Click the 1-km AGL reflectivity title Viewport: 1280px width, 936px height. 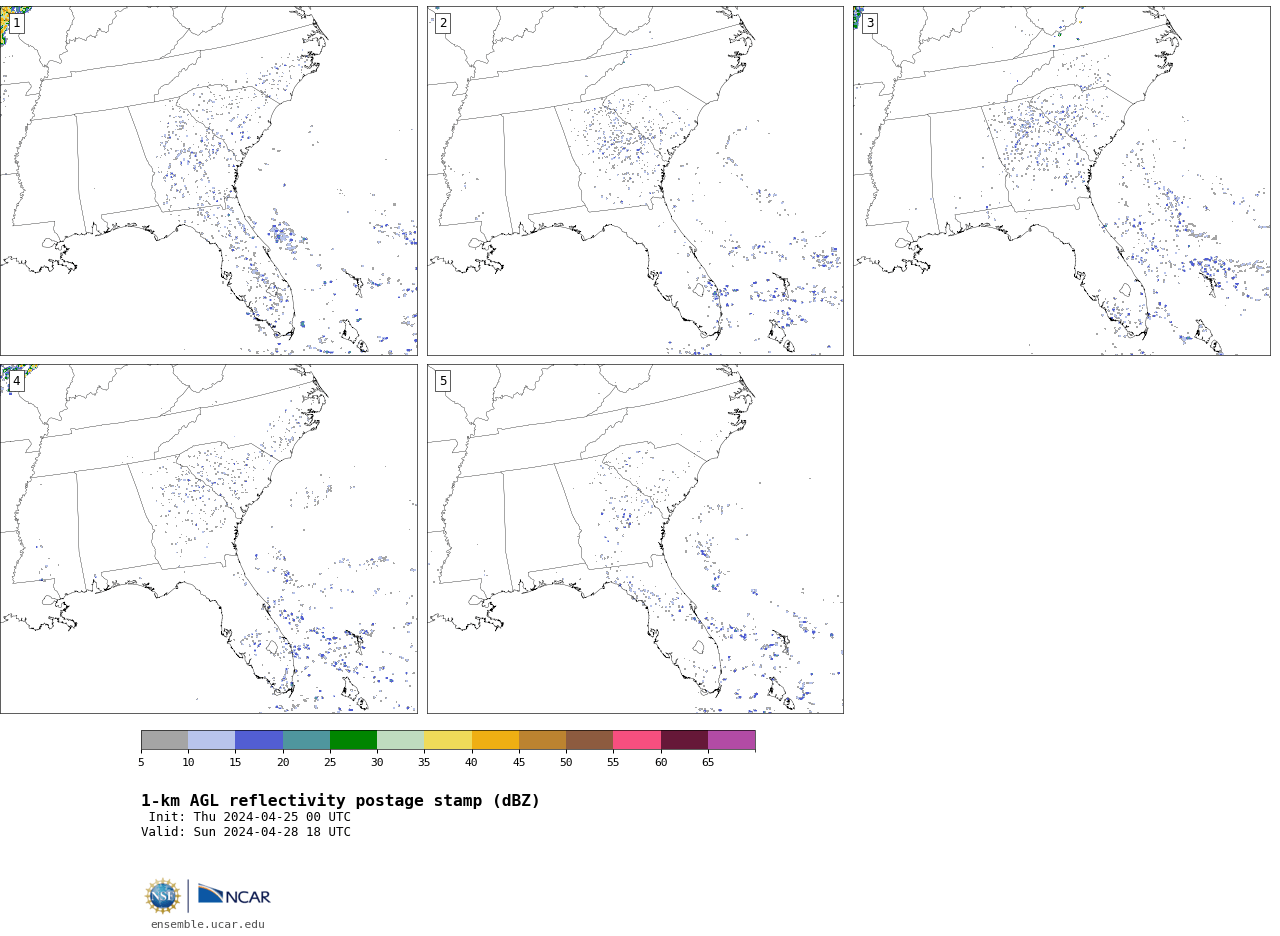pos(340,801)
